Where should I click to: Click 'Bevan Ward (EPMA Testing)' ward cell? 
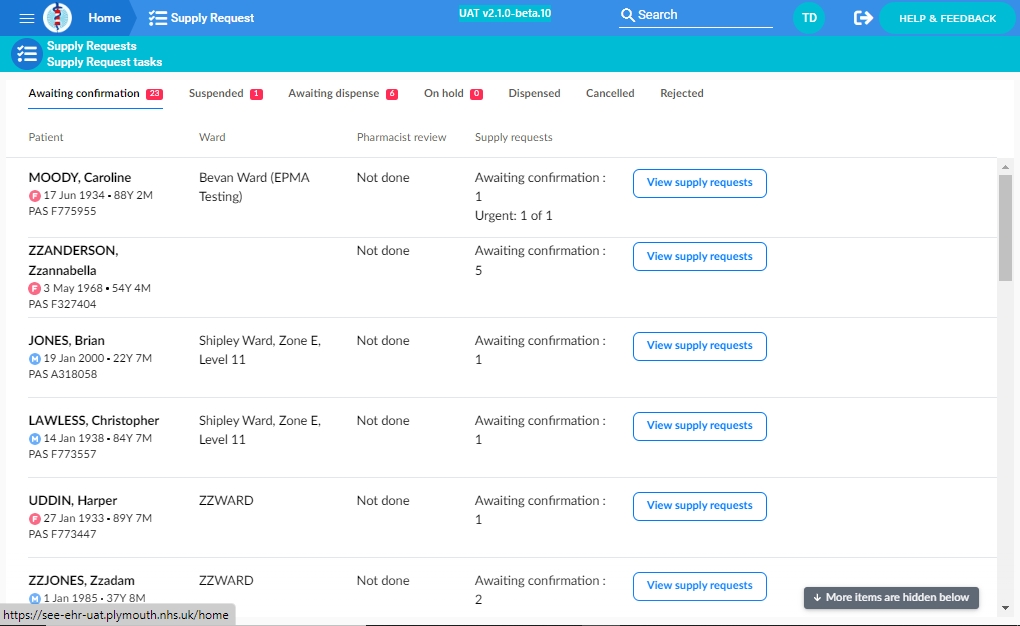(254, 187)
